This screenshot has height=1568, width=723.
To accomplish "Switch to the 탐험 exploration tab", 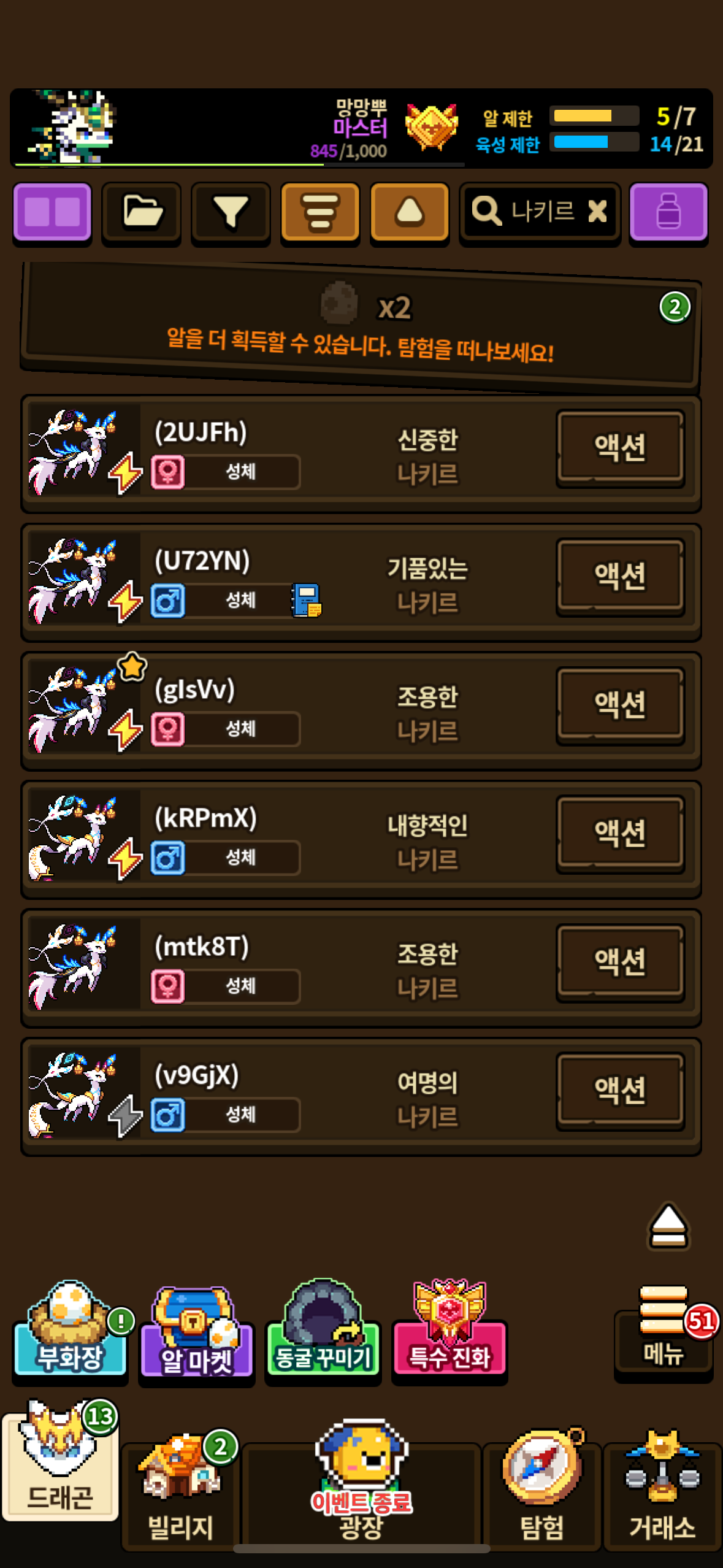I will [x=541, y=1487].
